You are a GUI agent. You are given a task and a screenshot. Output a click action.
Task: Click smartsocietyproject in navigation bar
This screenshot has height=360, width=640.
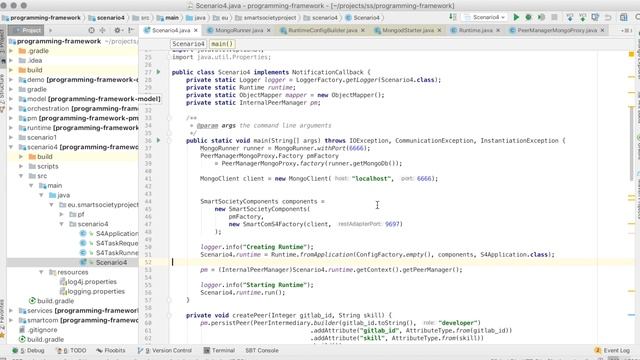[x=266, y=18]
